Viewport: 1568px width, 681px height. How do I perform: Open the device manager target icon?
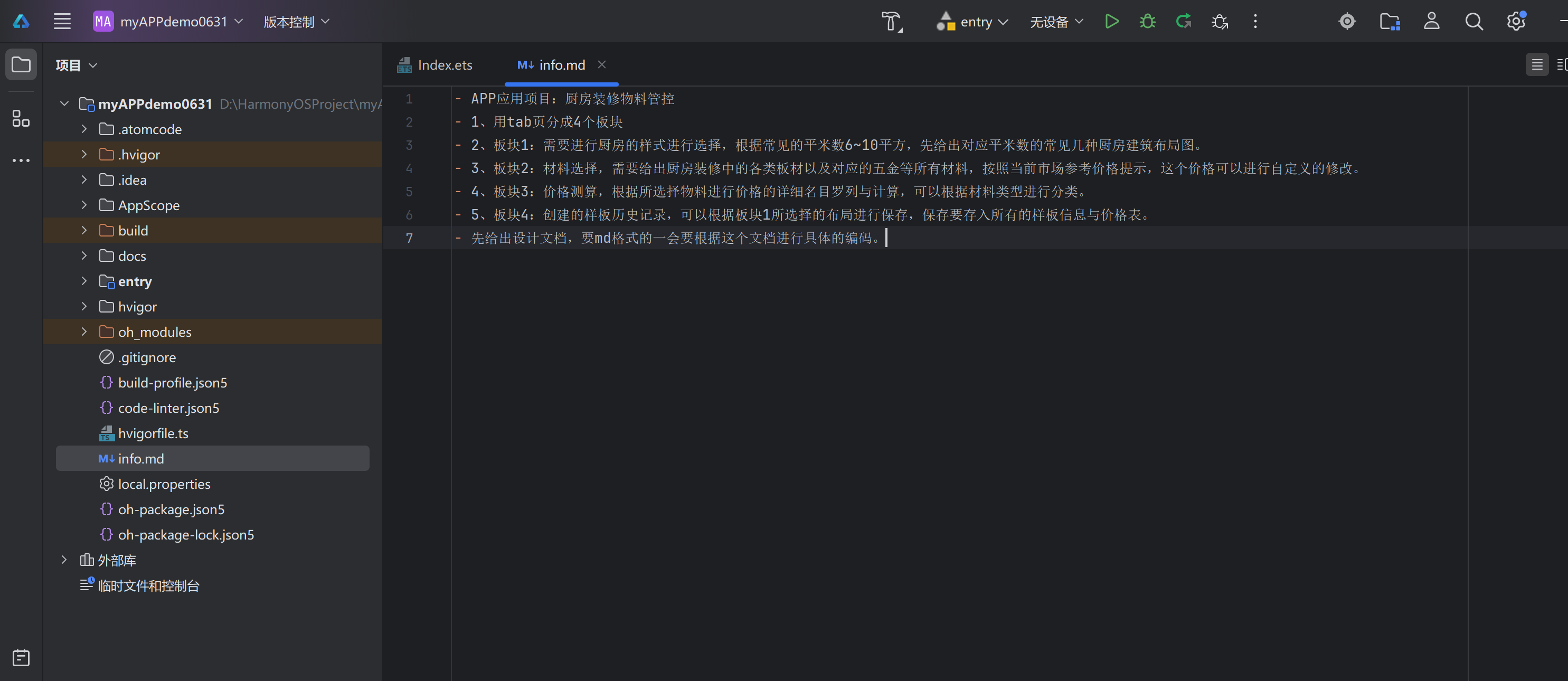1347,22
